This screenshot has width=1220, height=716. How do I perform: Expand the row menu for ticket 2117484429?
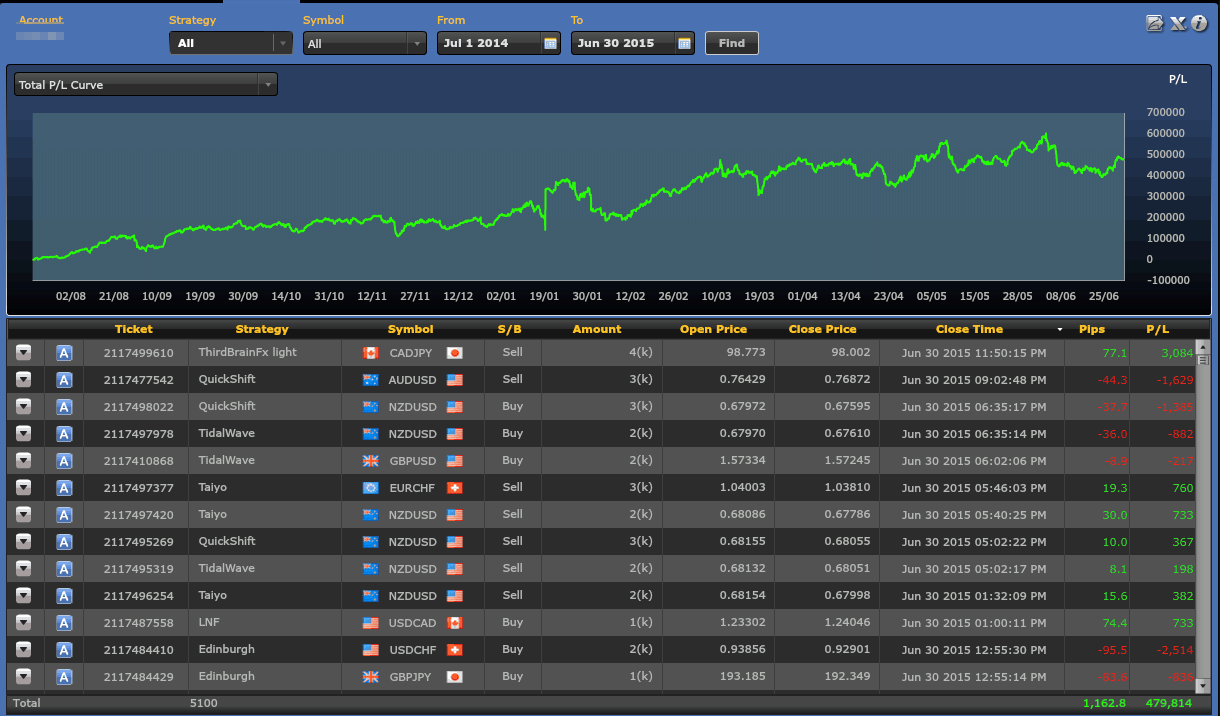24,676
